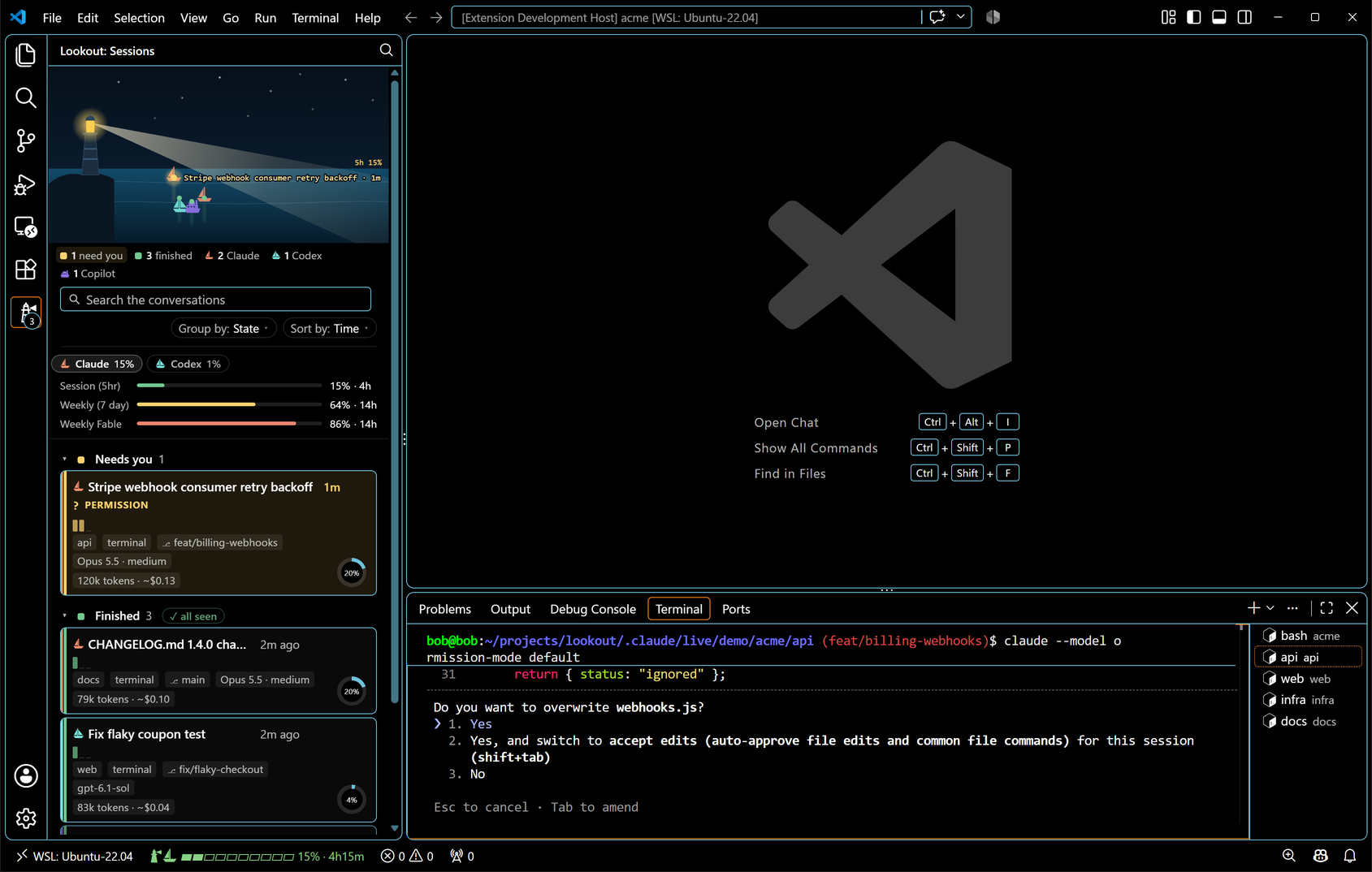Viewport: 1372px width, 872px height.
Task: Open Remote Explorer view
Action: pyautogui.click(x=26, y=227)
